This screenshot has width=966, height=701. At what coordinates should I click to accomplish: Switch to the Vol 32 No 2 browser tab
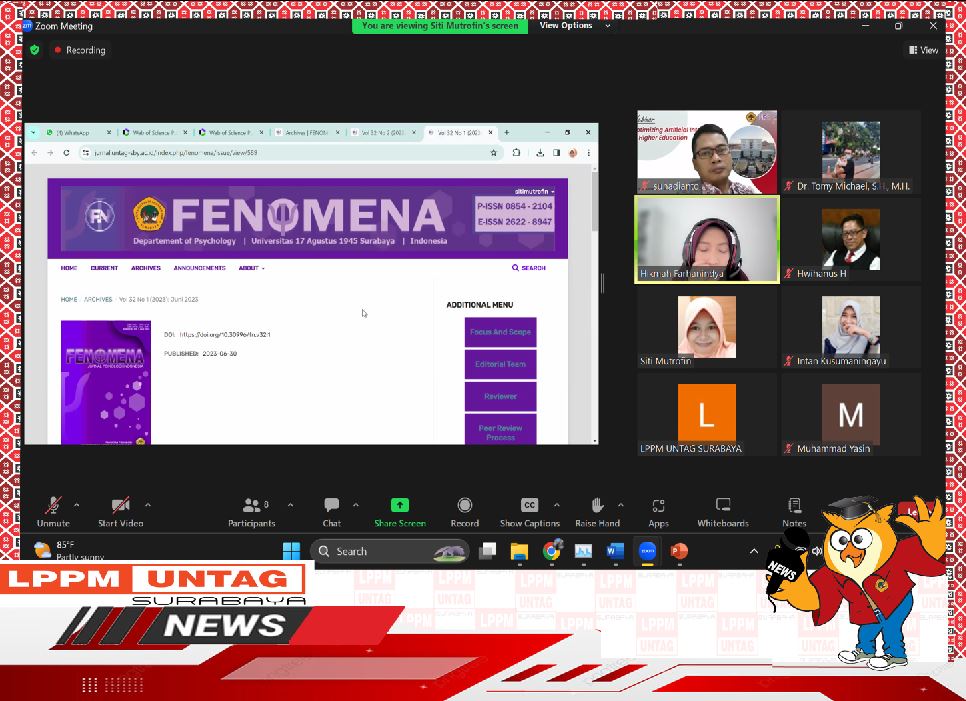pyautogui.click(x=383, y=132)
